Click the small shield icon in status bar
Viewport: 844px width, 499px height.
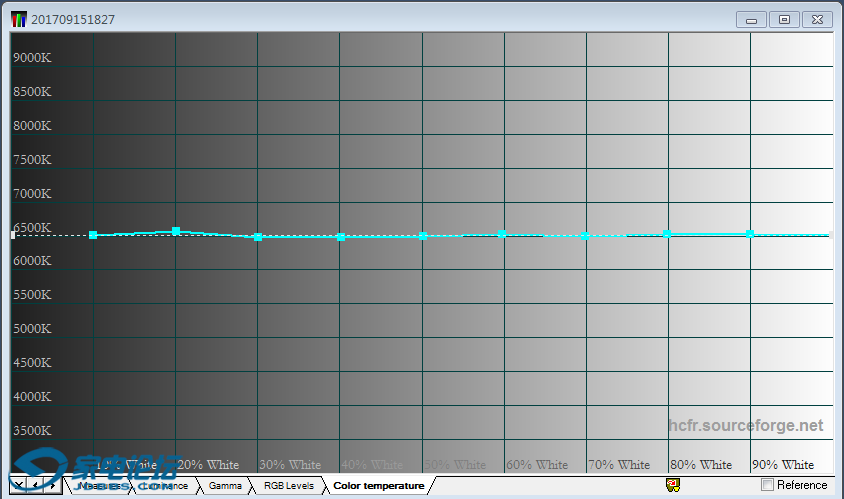click(672, 485)
